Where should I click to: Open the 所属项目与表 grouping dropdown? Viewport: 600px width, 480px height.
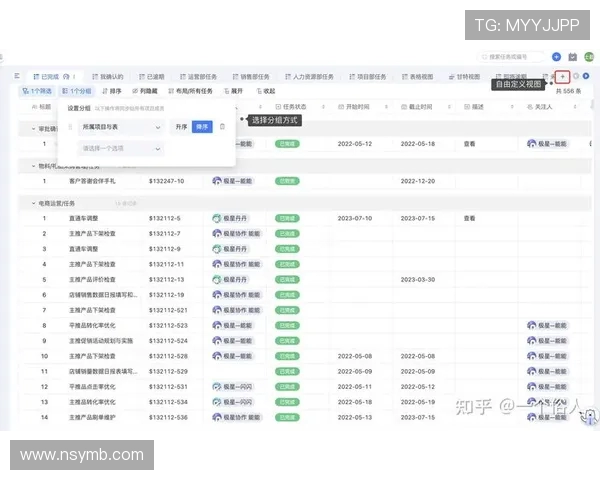pos(120,127)
